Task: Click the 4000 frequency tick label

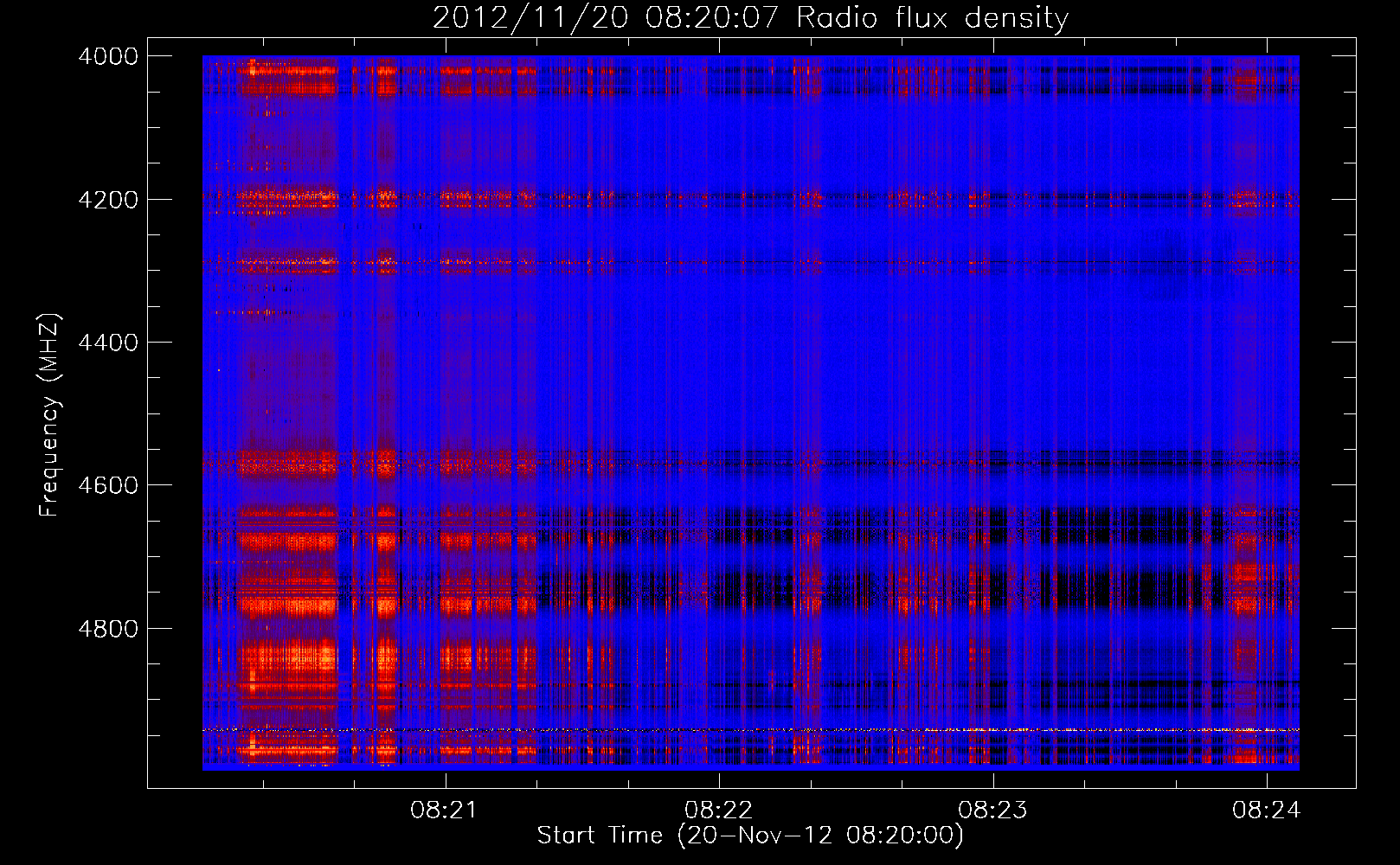Action: click(x=108, y=56)
